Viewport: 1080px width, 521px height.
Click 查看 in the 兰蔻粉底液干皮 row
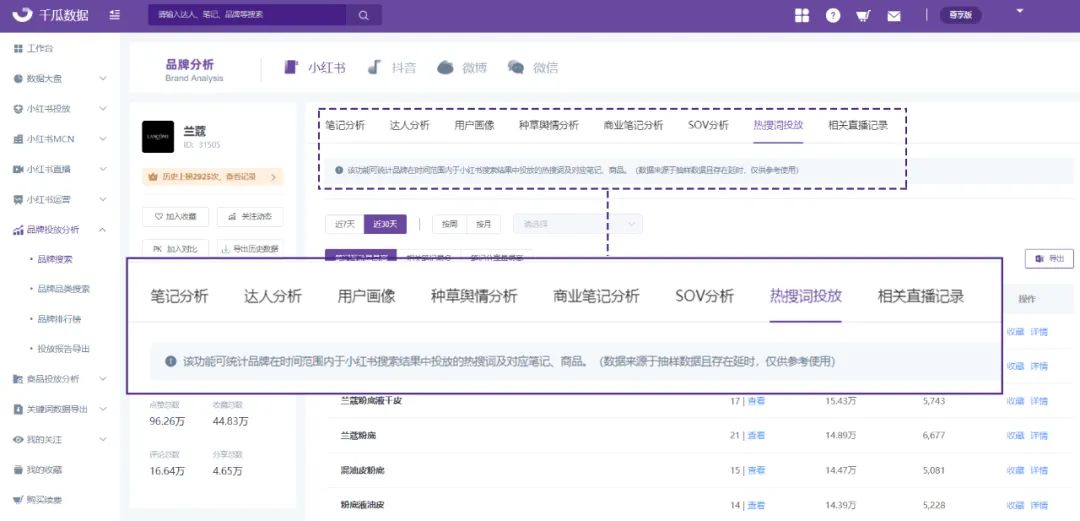pos(756,401)
